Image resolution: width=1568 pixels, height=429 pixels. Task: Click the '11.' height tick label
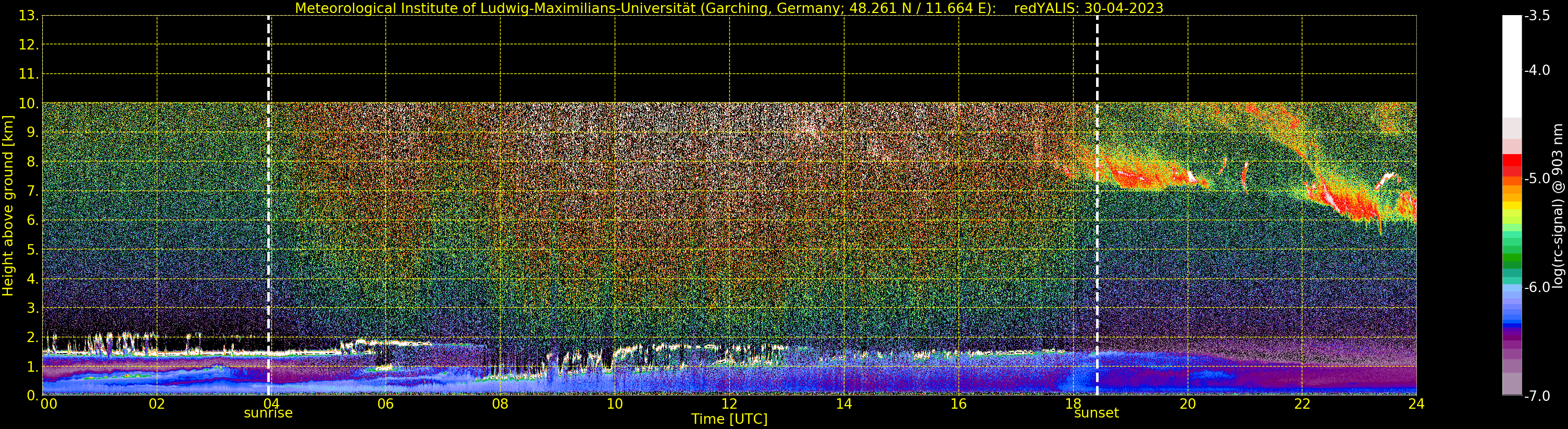point(29,74)
